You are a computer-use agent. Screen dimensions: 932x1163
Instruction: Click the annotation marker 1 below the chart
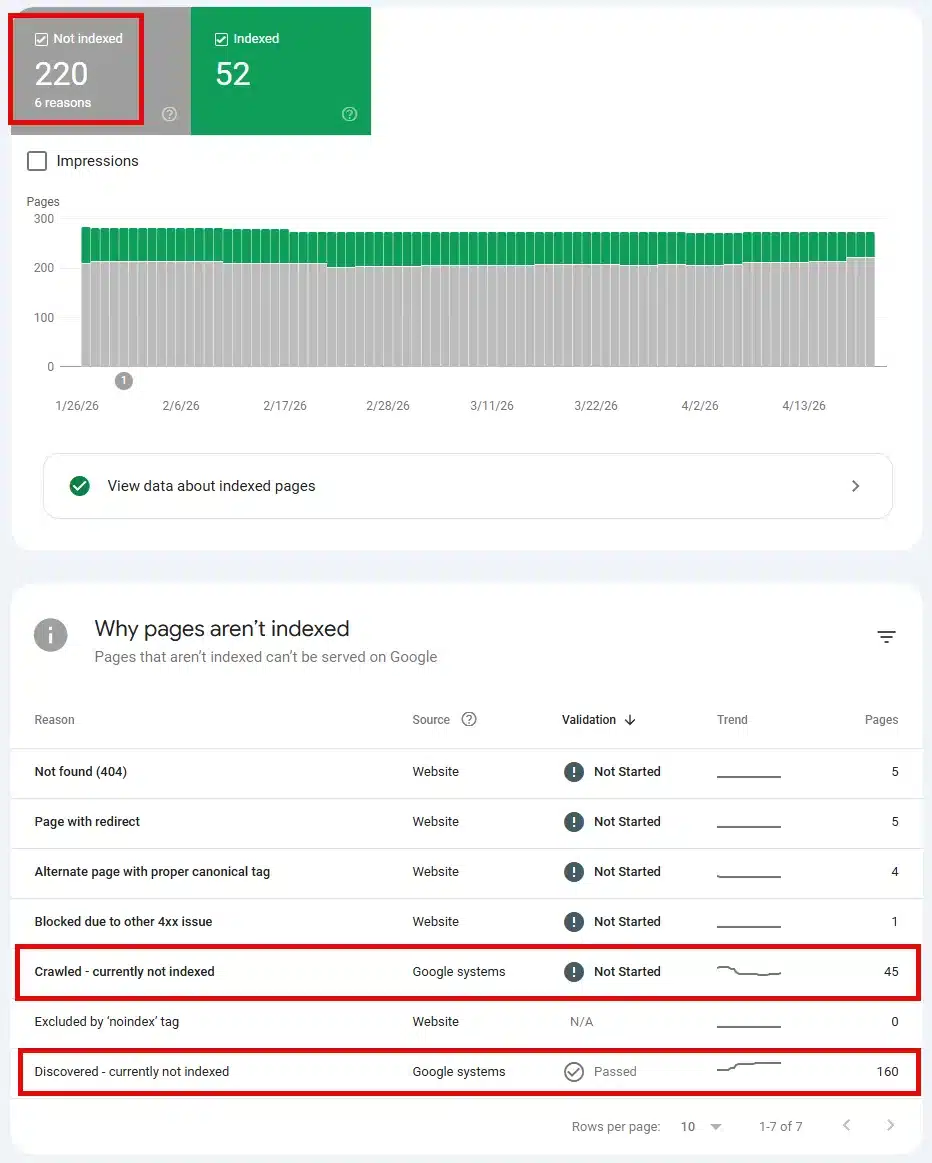124,380
